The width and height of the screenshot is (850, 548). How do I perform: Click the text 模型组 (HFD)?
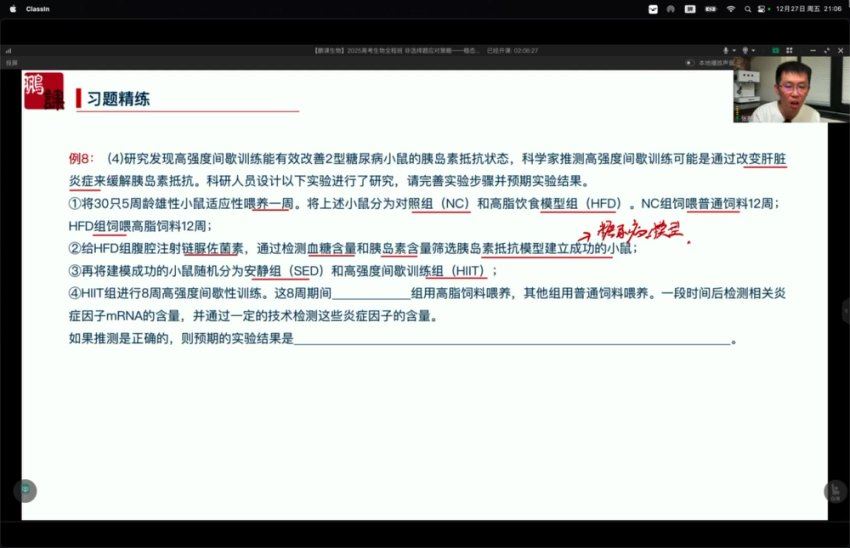pyautogui.click(x=581, y=204)
